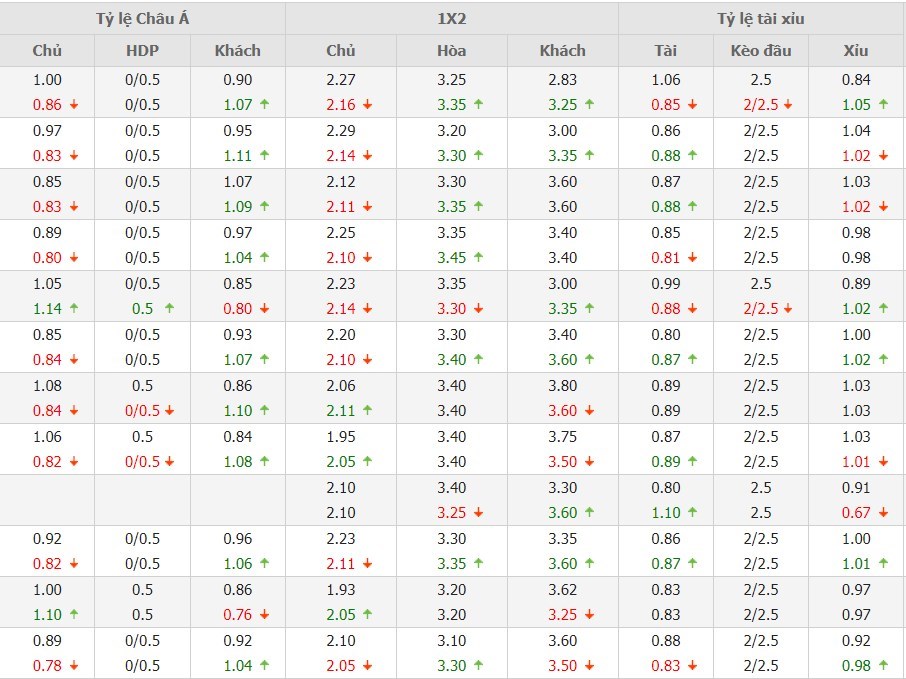Screen dimensions: 906x679
Task: Click the red down arrow beside 2.16
Action: tap(369, 105)
